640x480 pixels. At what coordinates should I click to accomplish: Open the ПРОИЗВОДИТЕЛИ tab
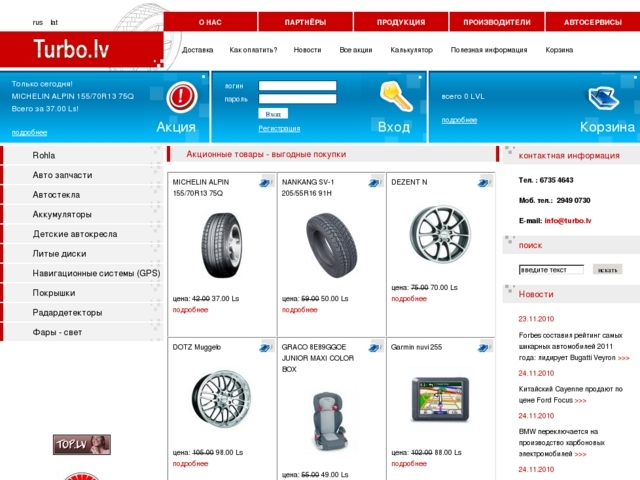497,22
